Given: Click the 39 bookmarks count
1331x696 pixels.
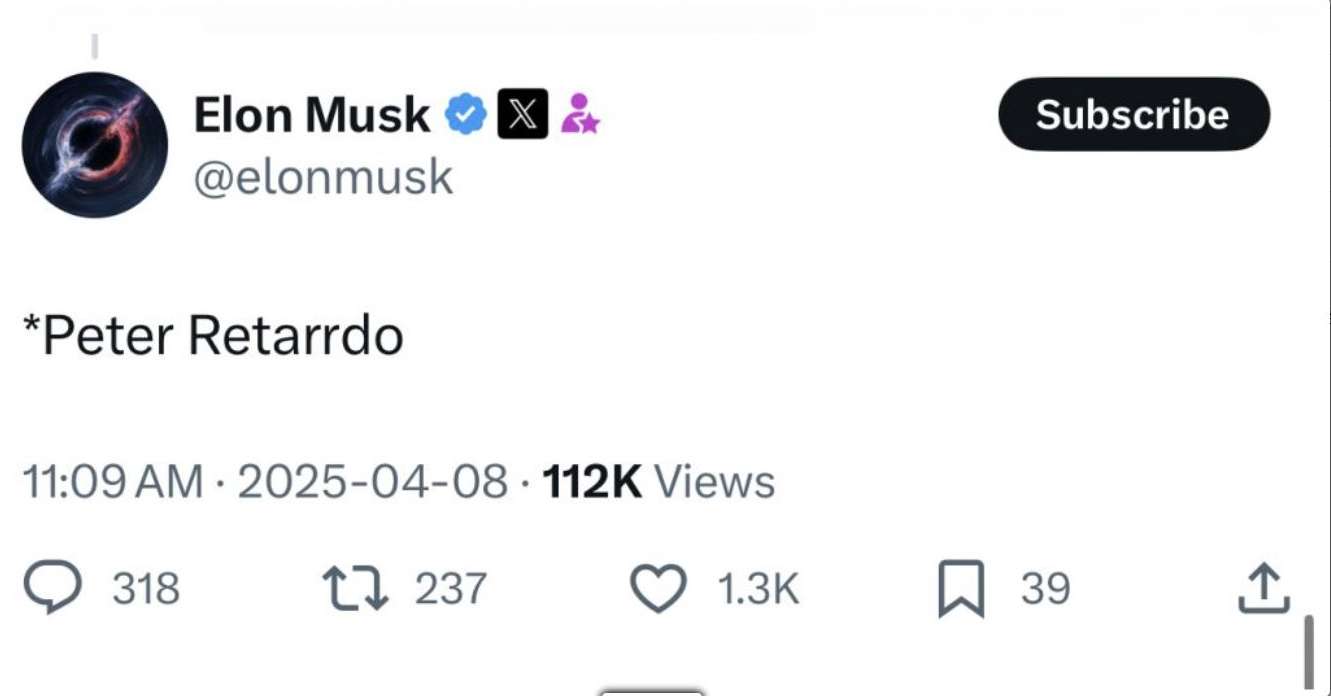Looking at the screenshot, I should pos(1045,589).
